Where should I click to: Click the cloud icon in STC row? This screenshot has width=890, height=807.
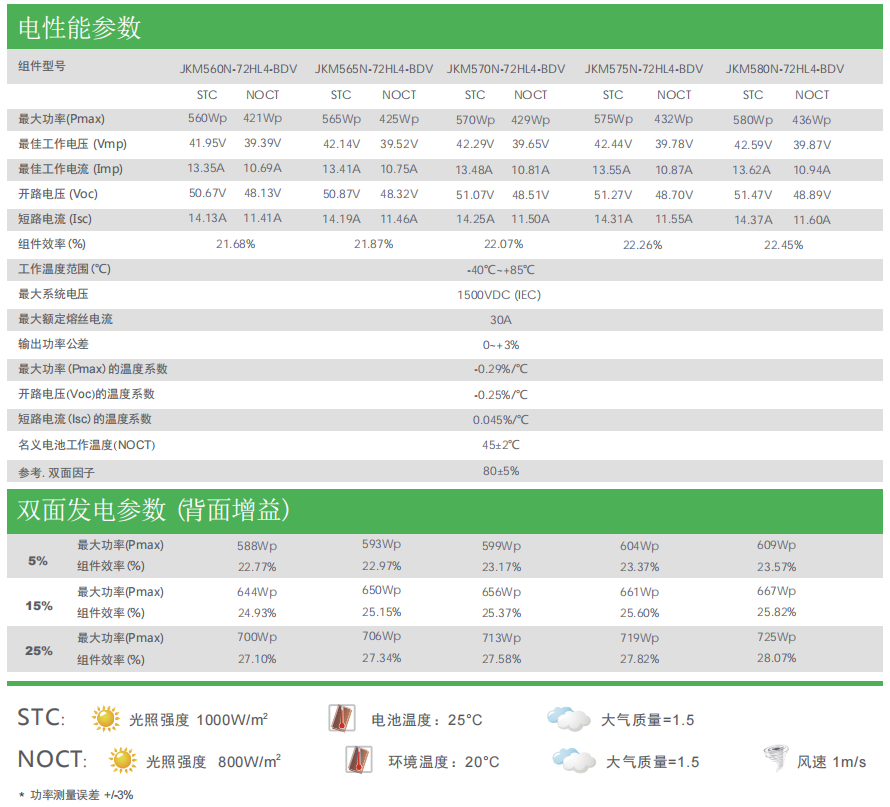tap(568, 718)
